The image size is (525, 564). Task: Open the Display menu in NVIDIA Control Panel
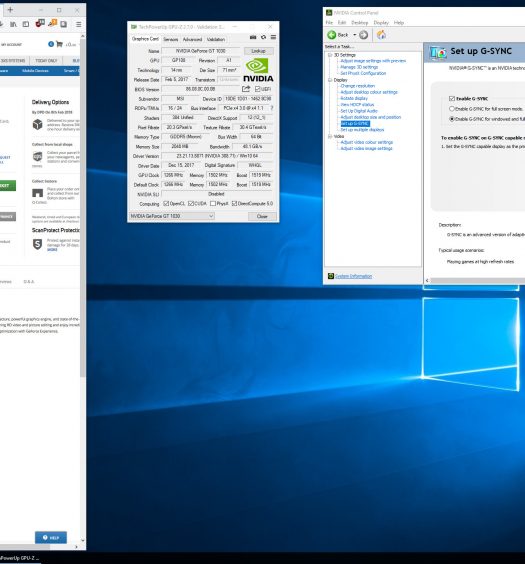(381, 23)
